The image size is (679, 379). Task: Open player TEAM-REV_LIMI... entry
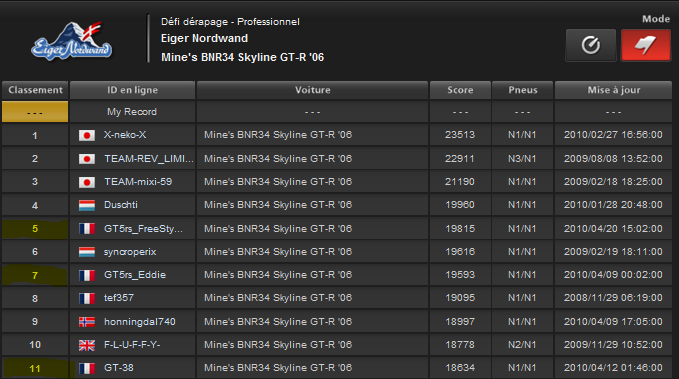[149, 159]
